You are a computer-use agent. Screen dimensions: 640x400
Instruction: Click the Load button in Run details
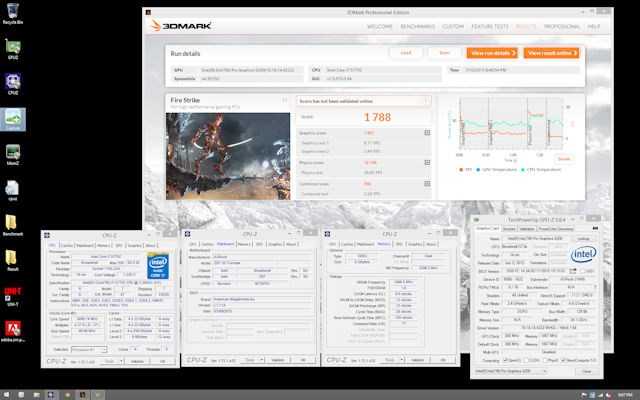(406, 53)
